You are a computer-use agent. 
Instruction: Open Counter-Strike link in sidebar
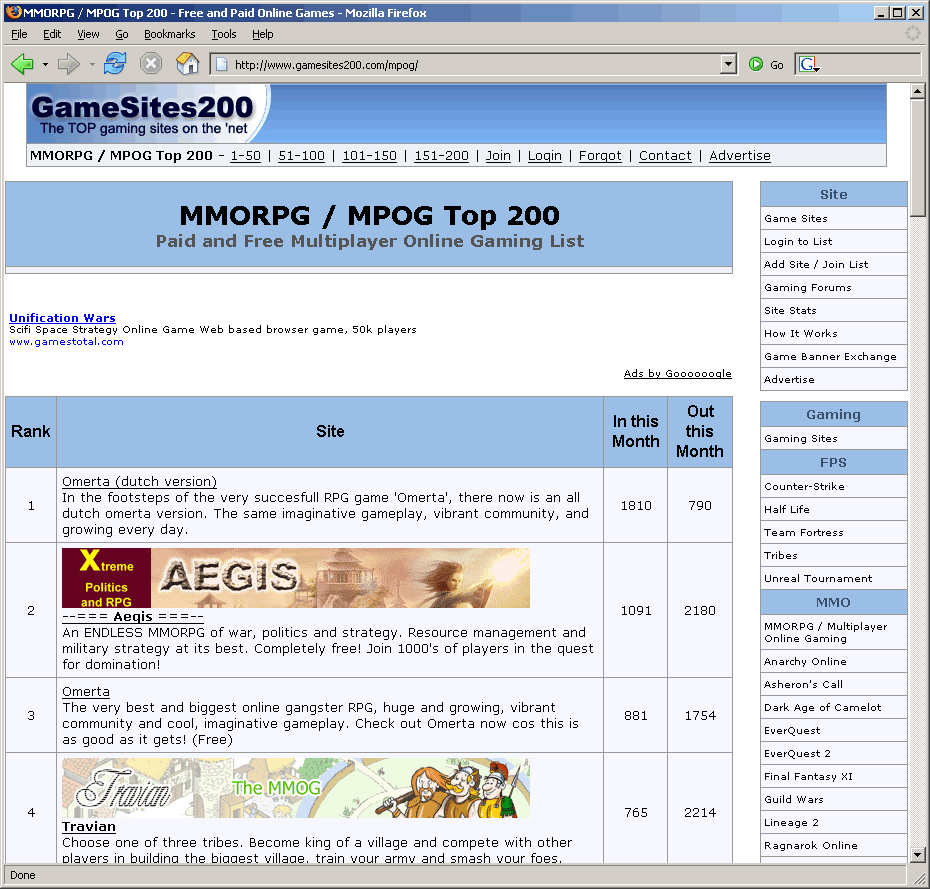[804, 486]
